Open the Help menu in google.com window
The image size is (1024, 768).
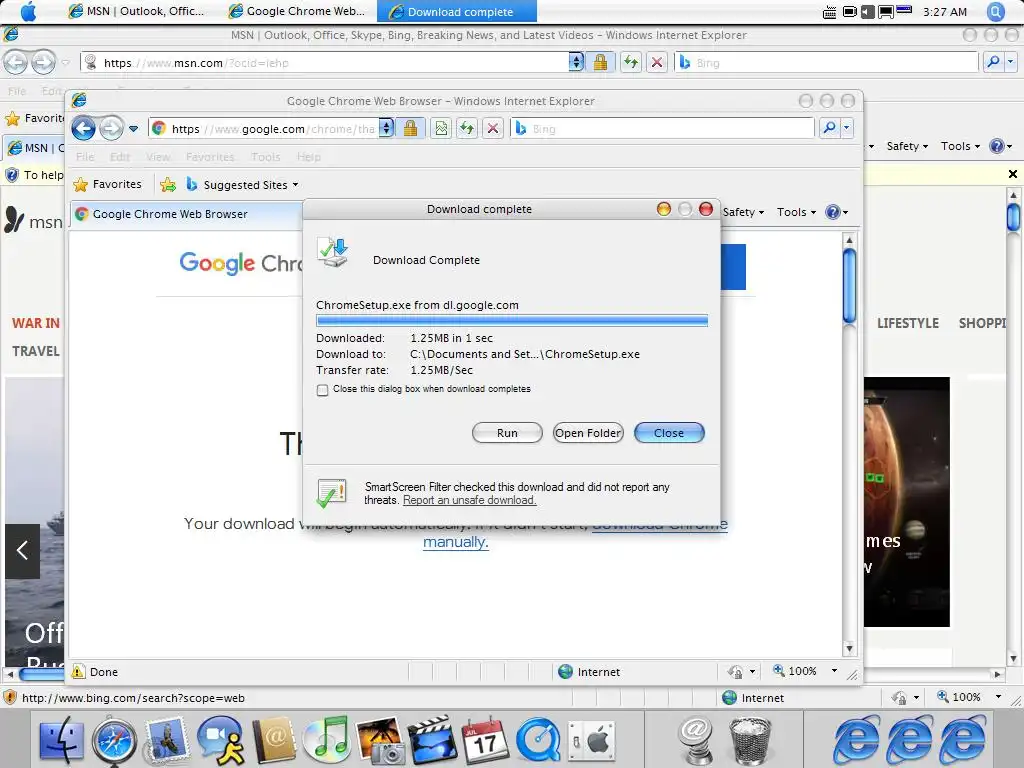308,157
